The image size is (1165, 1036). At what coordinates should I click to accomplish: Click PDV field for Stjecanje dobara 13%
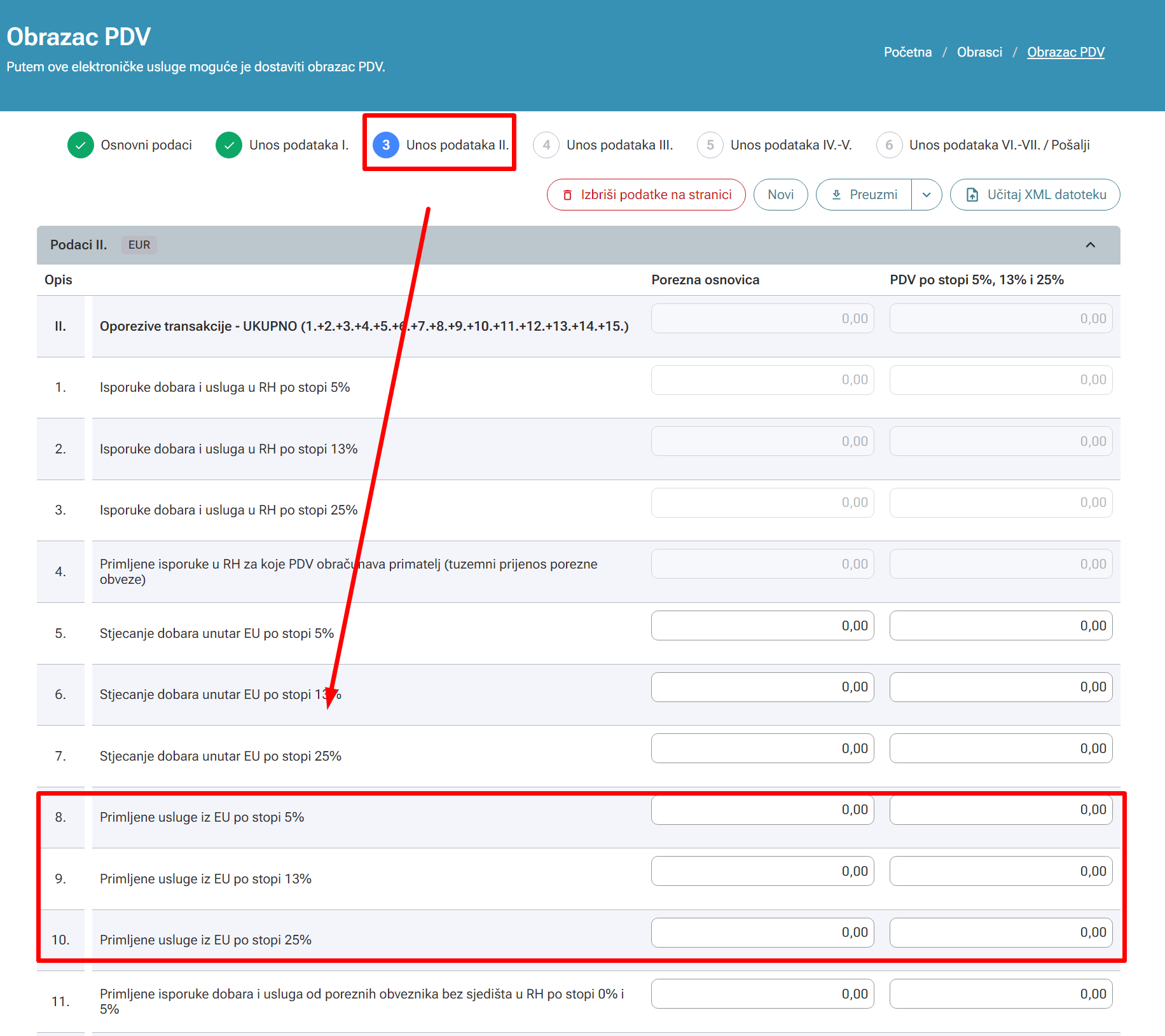pos(1001,687)
